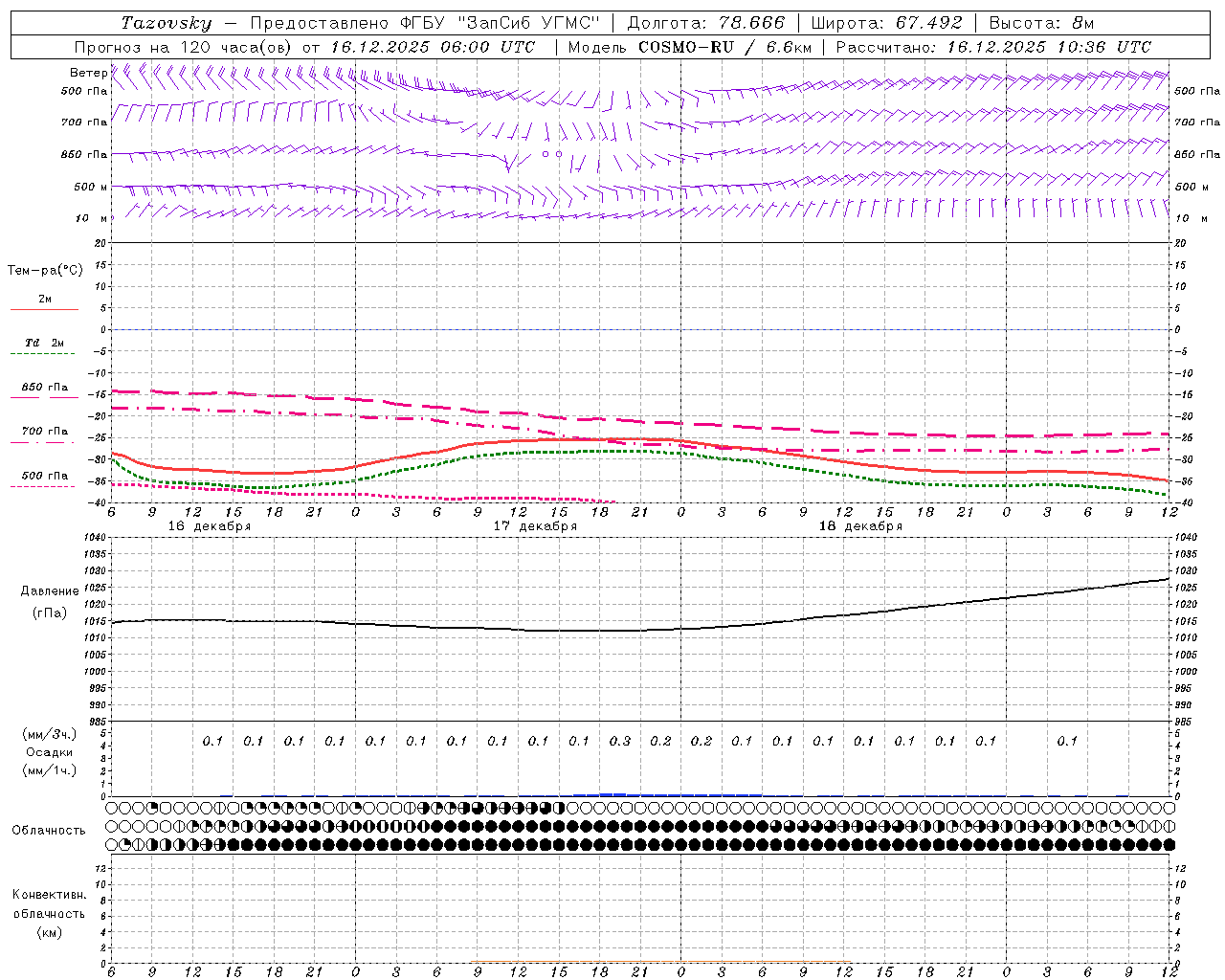Click the "17 декабря" date label
The height and width of the screenshot is (980, 1225).
click(x=535, y=526)
